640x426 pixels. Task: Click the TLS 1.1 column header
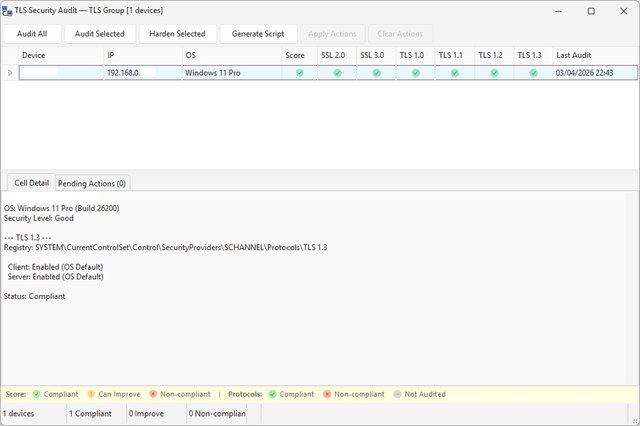point(454,55)
